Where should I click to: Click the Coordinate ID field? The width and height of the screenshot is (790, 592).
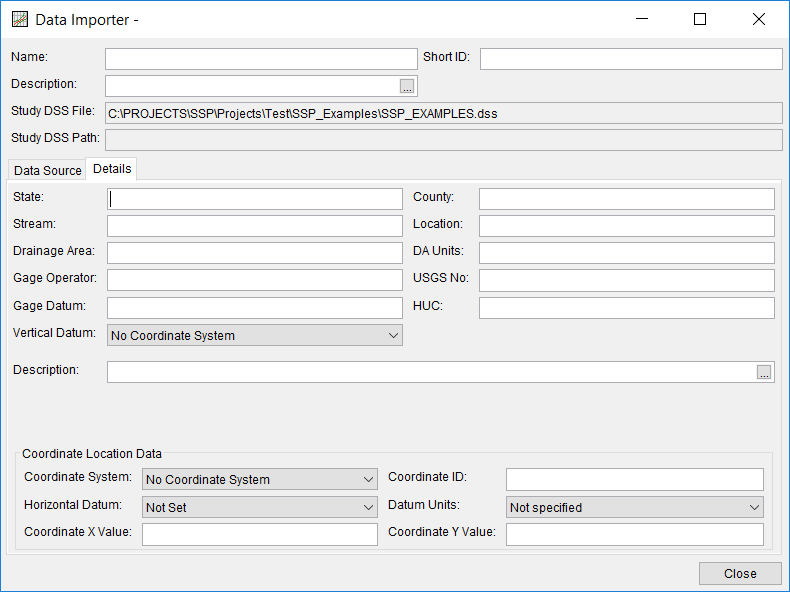point(635,479)
